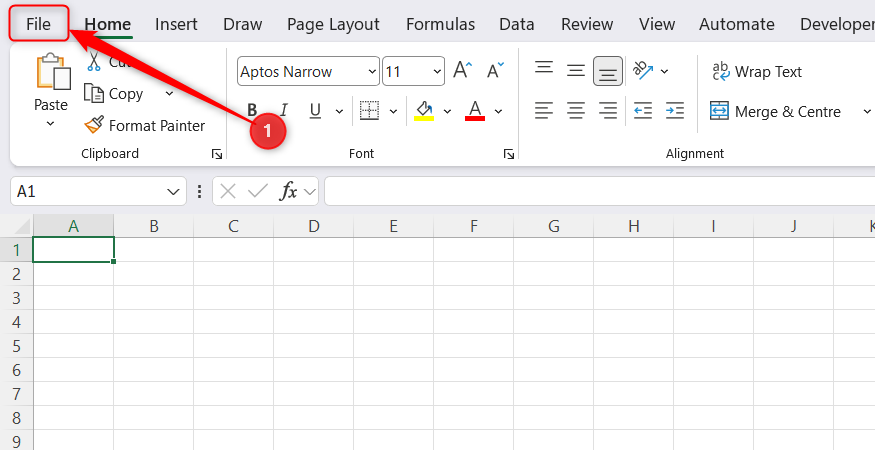Open Font settings dialog launcher
Image resolution: width=875 pixels, height=450 pixels.
click(508, 154)
